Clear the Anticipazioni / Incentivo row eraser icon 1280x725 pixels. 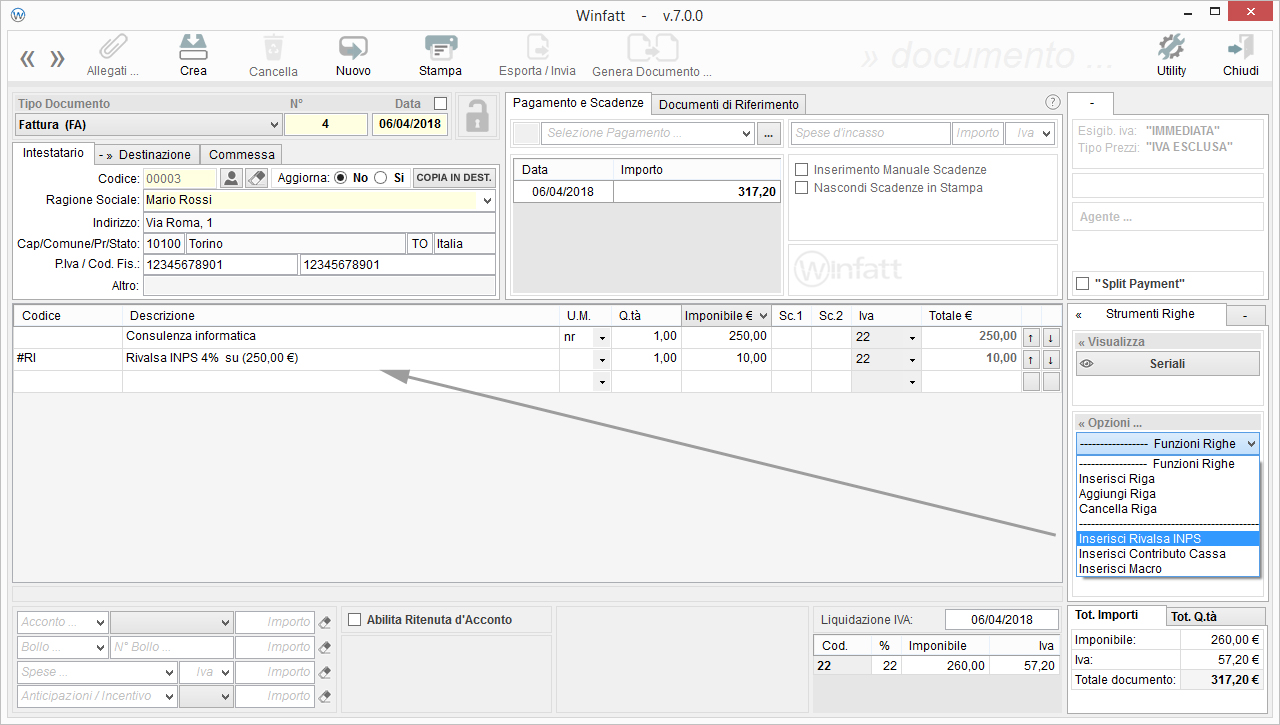click(325, 696)
